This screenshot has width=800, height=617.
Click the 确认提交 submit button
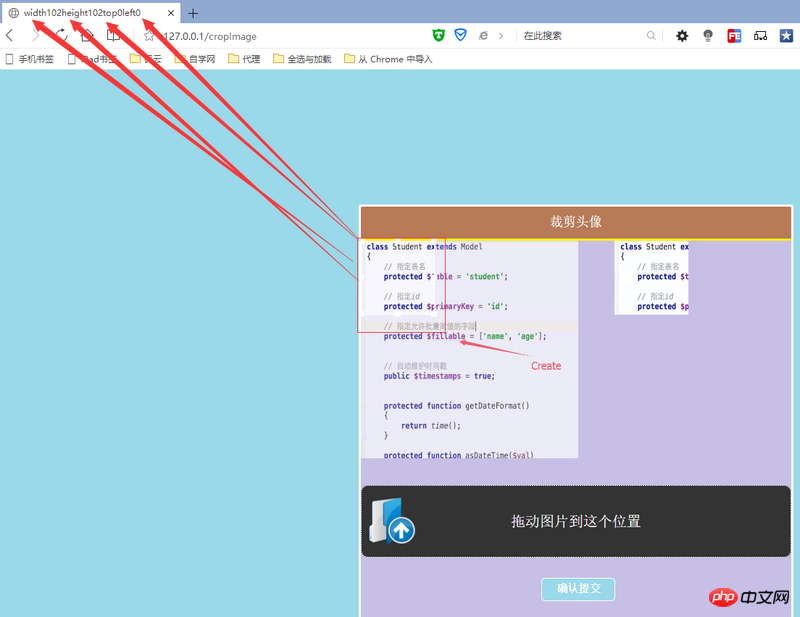(x=578, y=589)
